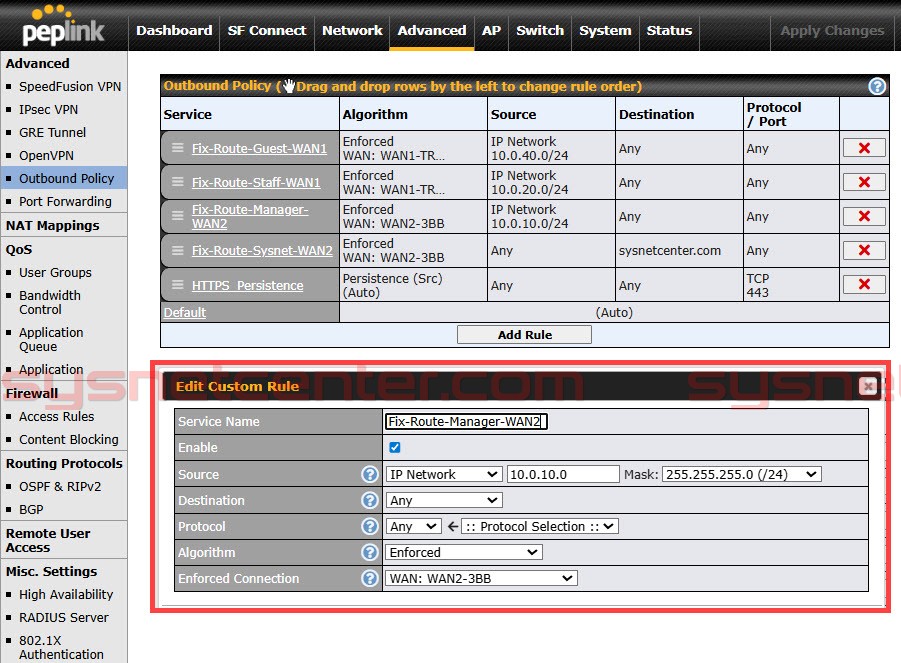This screenshot has height=663, width=901.
Task: Toggle the Enable checkbox
Action: [395, 448]
